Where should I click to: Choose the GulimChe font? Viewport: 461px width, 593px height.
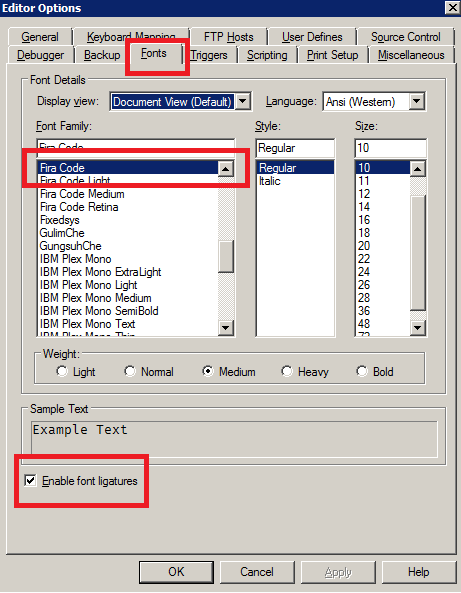coord(128,233)
